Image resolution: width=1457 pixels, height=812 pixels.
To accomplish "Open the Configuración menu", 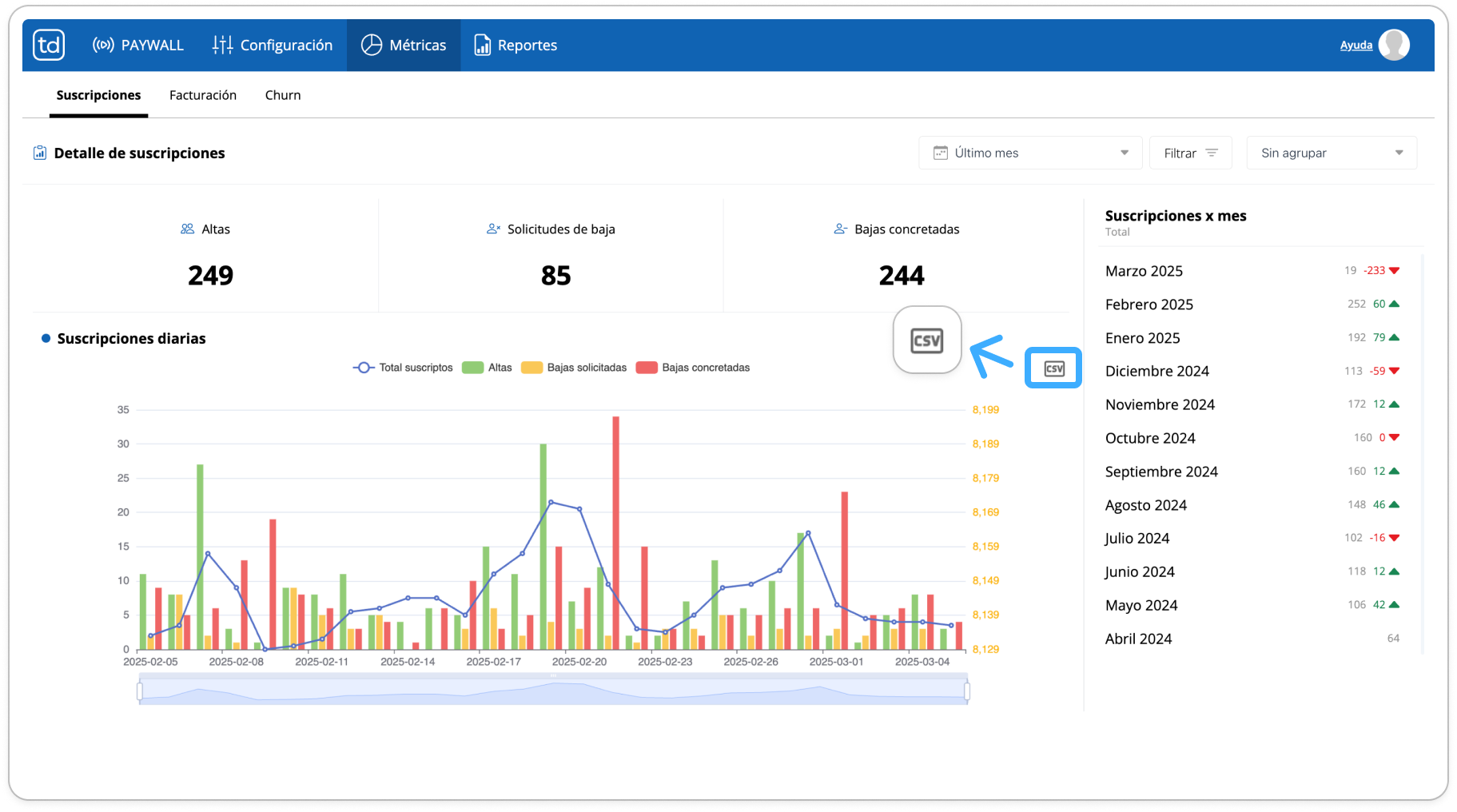I will (273, 46).
